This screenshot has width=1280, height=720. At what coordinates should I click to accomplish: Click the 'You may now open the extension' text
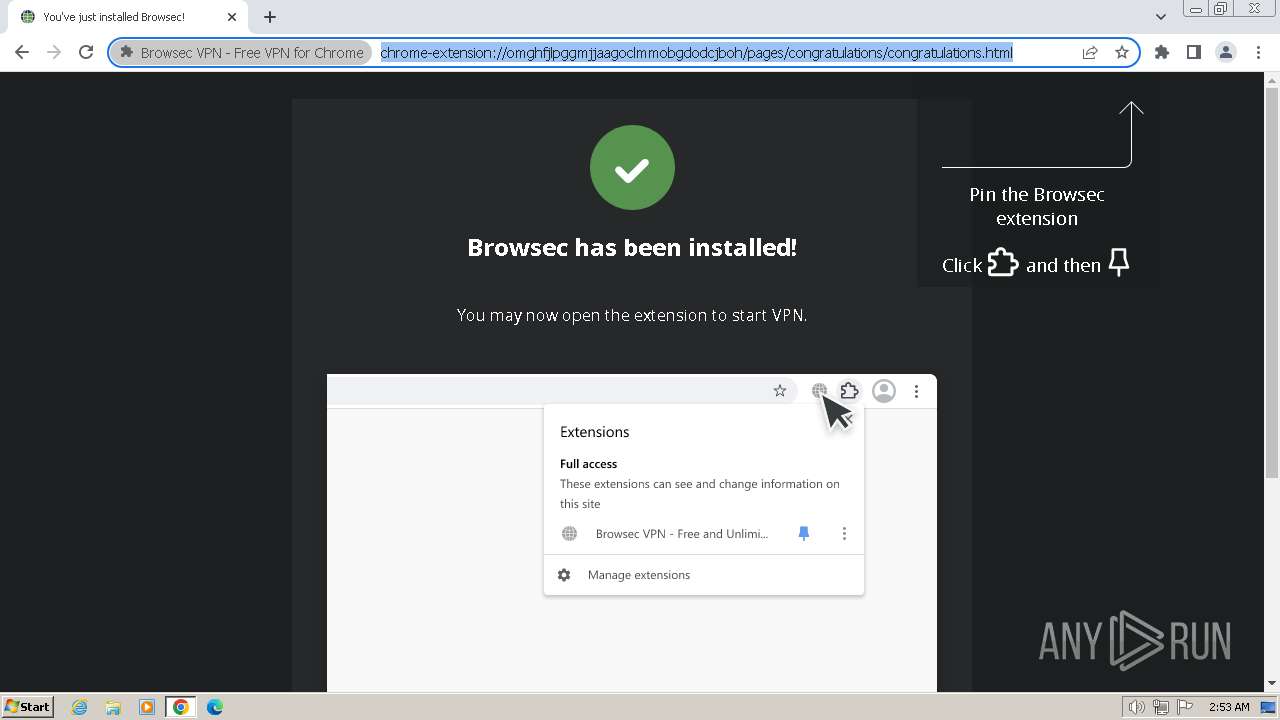click(x=632, y=315)
